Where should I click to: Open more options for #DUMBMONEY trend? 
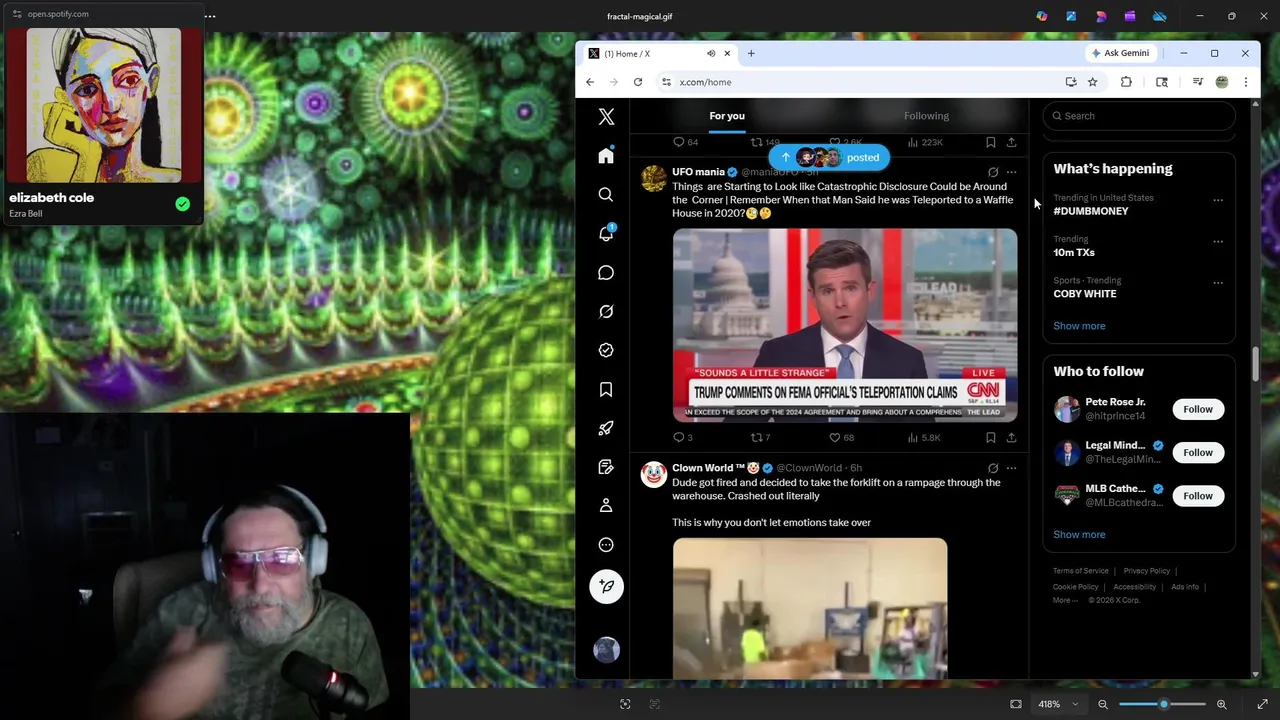pos(1218,200)
